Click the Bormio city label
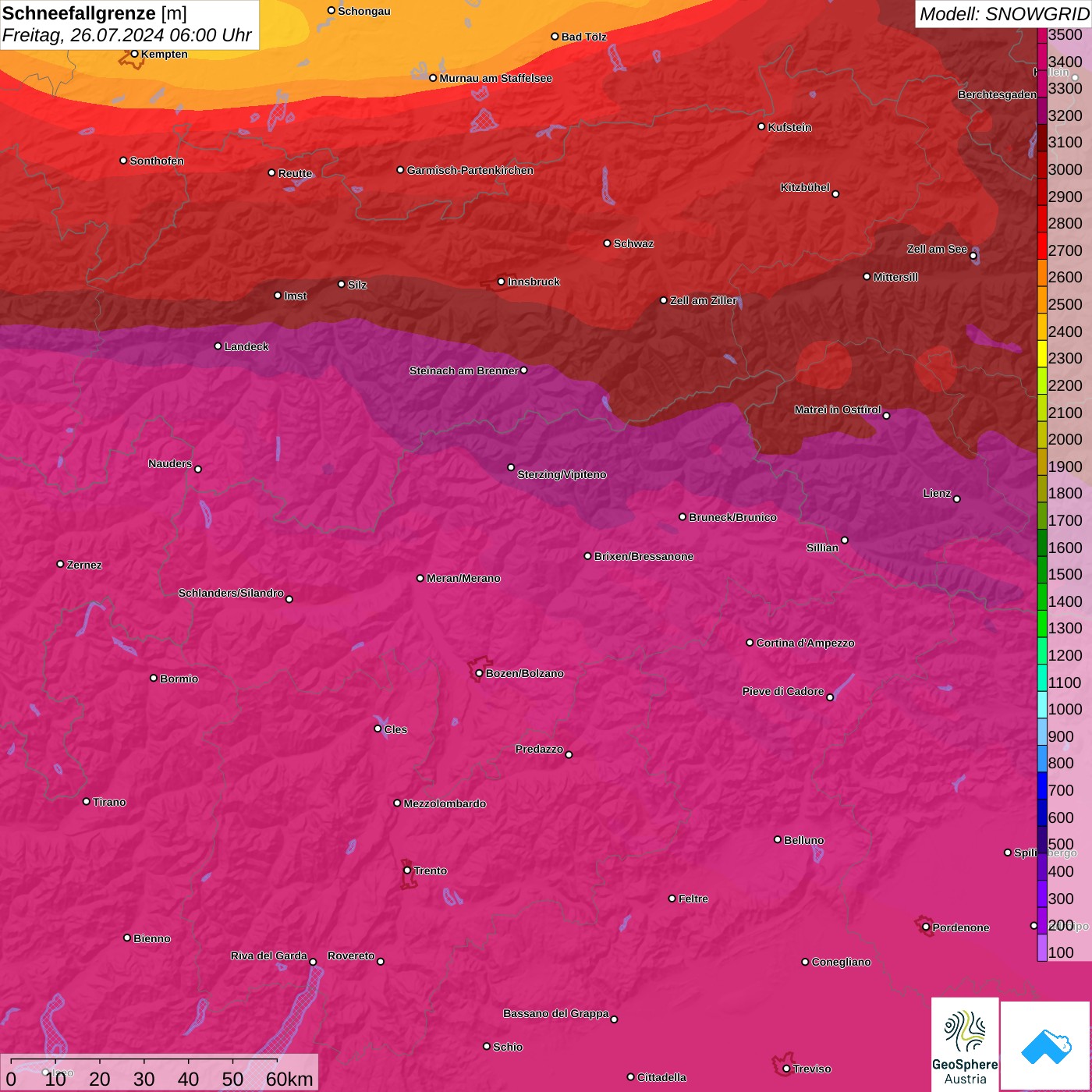 (x=179, y=679)
